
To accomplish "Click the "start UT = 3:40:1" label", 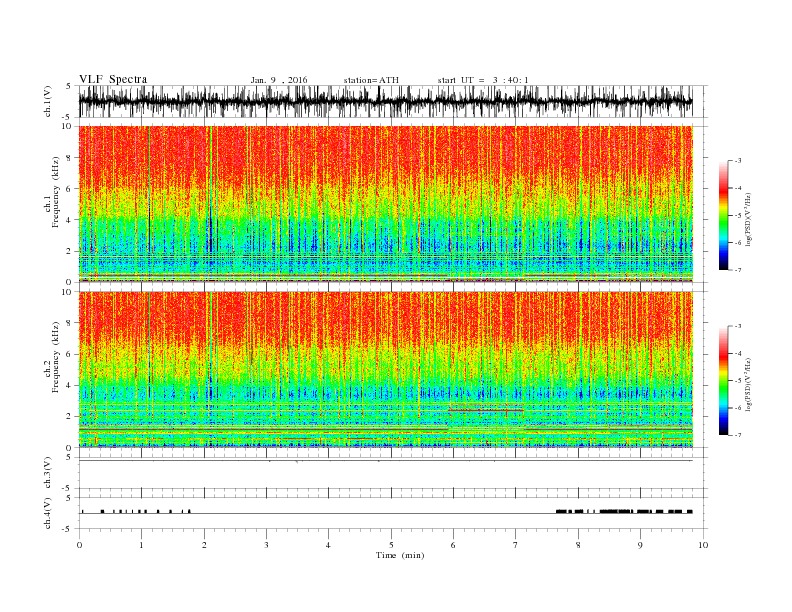I will [483, 80].
